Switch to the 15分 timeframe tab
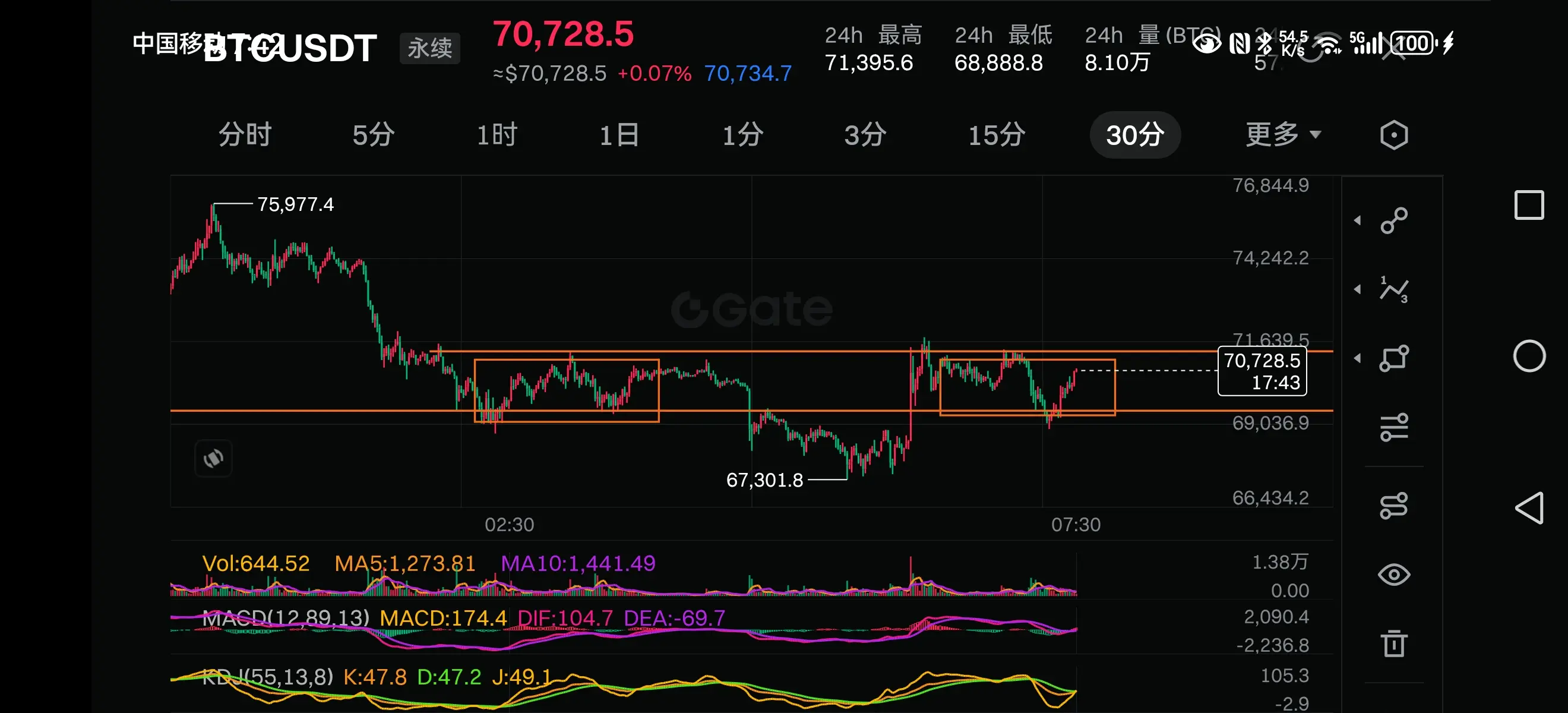This screenshot has width=1568, height=713. point(997,134)
